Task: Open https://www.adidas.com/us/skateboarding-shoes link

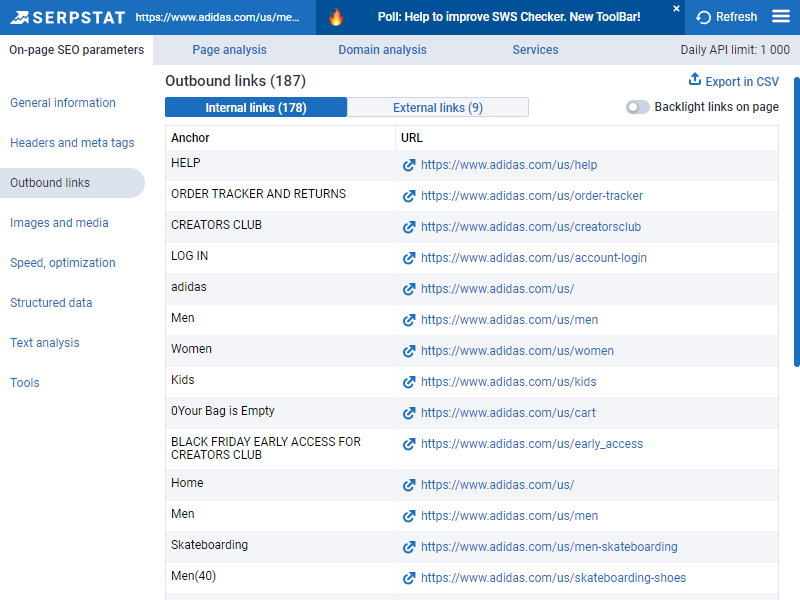Action: pos(553,578)
